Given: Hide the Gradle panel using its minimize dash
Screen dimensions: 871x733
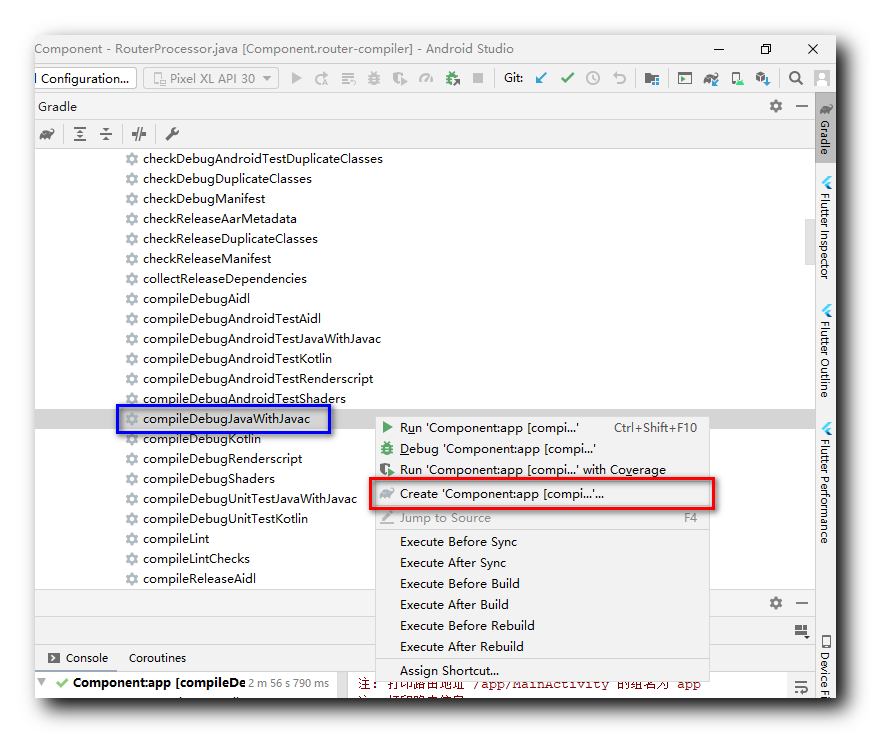Looking at the screenshot, I should (x=802, y=106).
